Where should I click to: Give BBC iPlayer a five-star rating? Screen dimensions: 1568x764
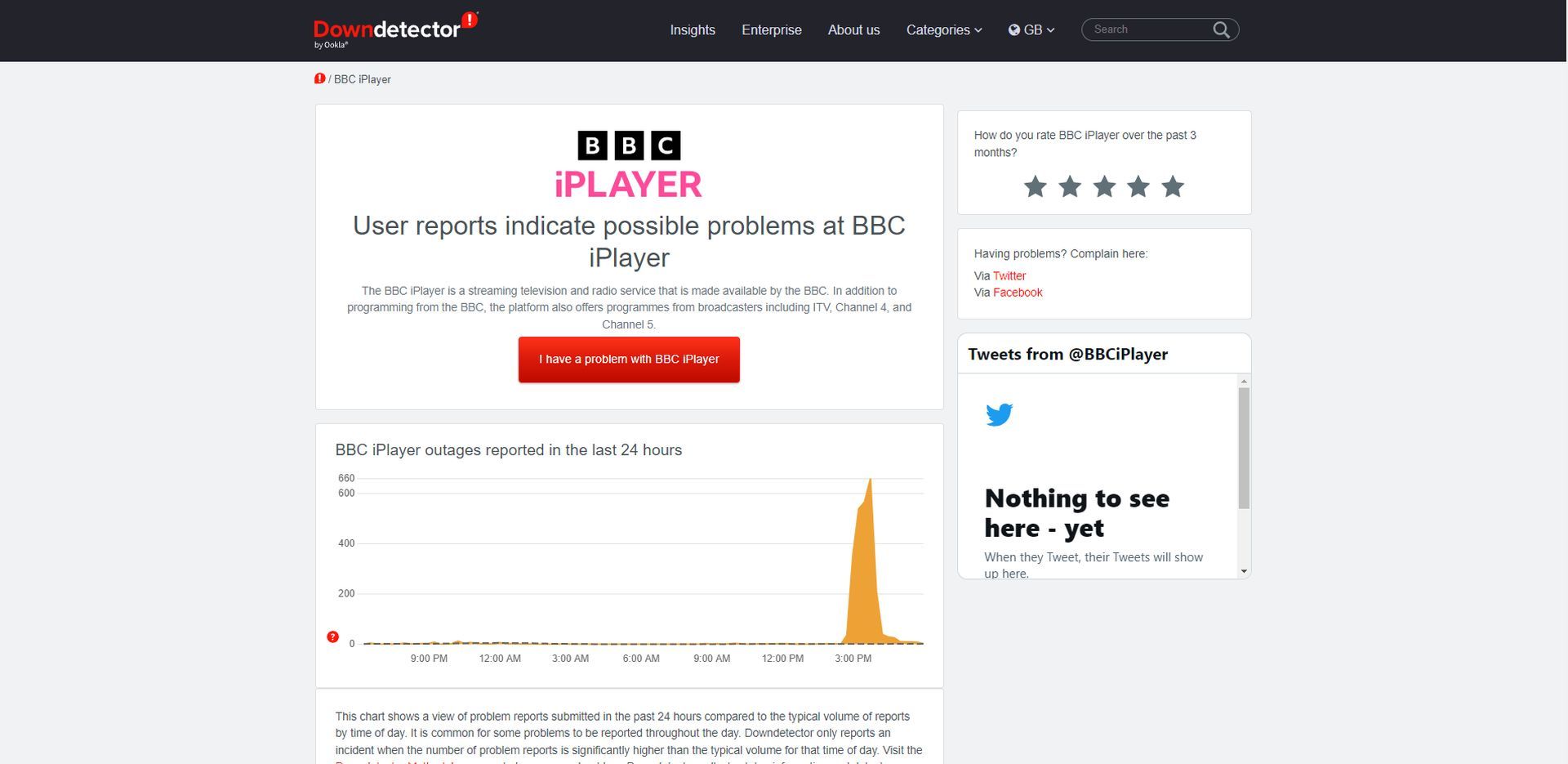click(1172, 186)
